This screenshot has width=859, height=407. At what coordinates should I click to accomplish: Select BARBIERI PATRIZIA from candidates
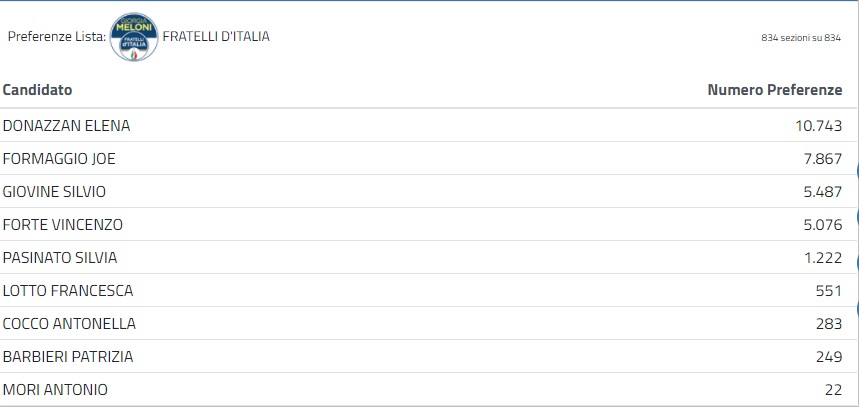pos(68,357)
